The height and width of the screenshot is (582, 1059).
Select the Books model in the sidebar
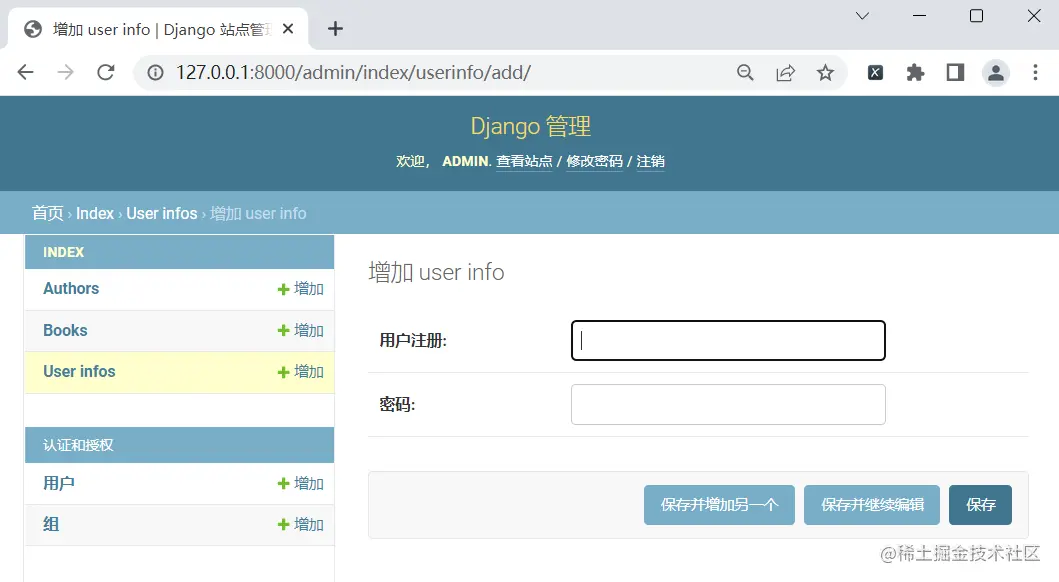click(x=64, y=330)
